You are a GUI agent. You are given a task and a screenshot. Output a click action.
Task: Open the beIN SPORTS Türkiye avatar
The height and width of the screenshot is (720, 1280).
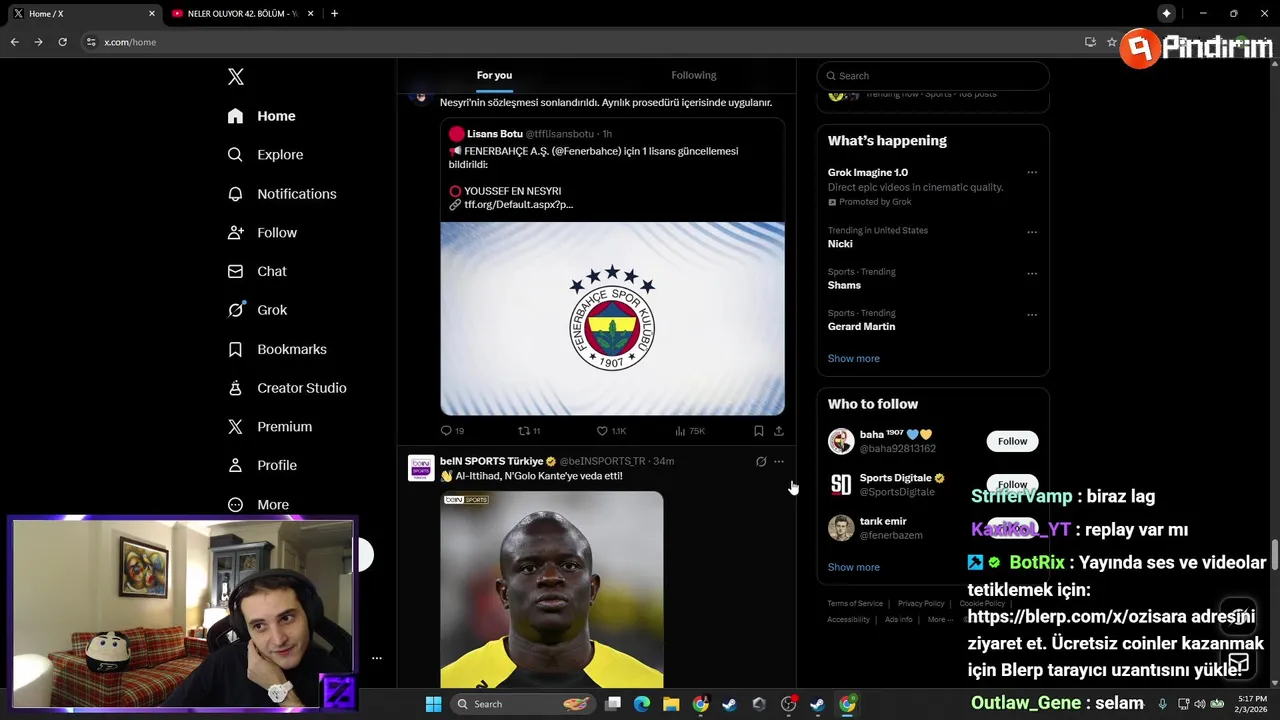[x=421, y=468]
